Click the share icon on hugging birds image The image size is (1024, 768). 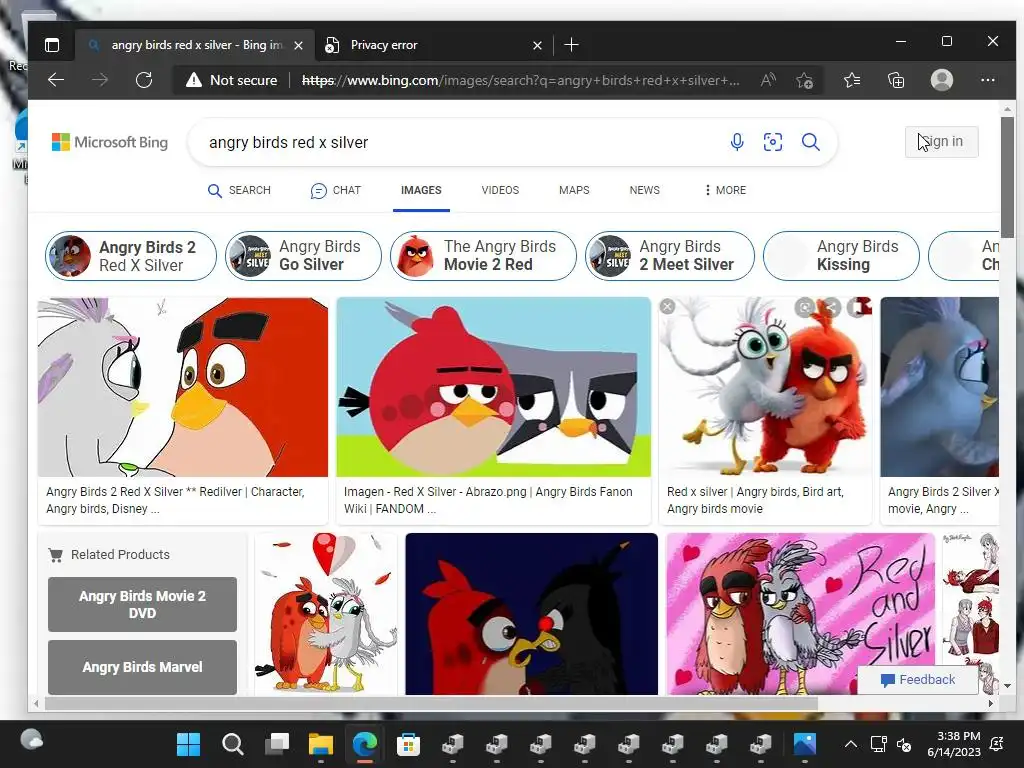[831, 306]
